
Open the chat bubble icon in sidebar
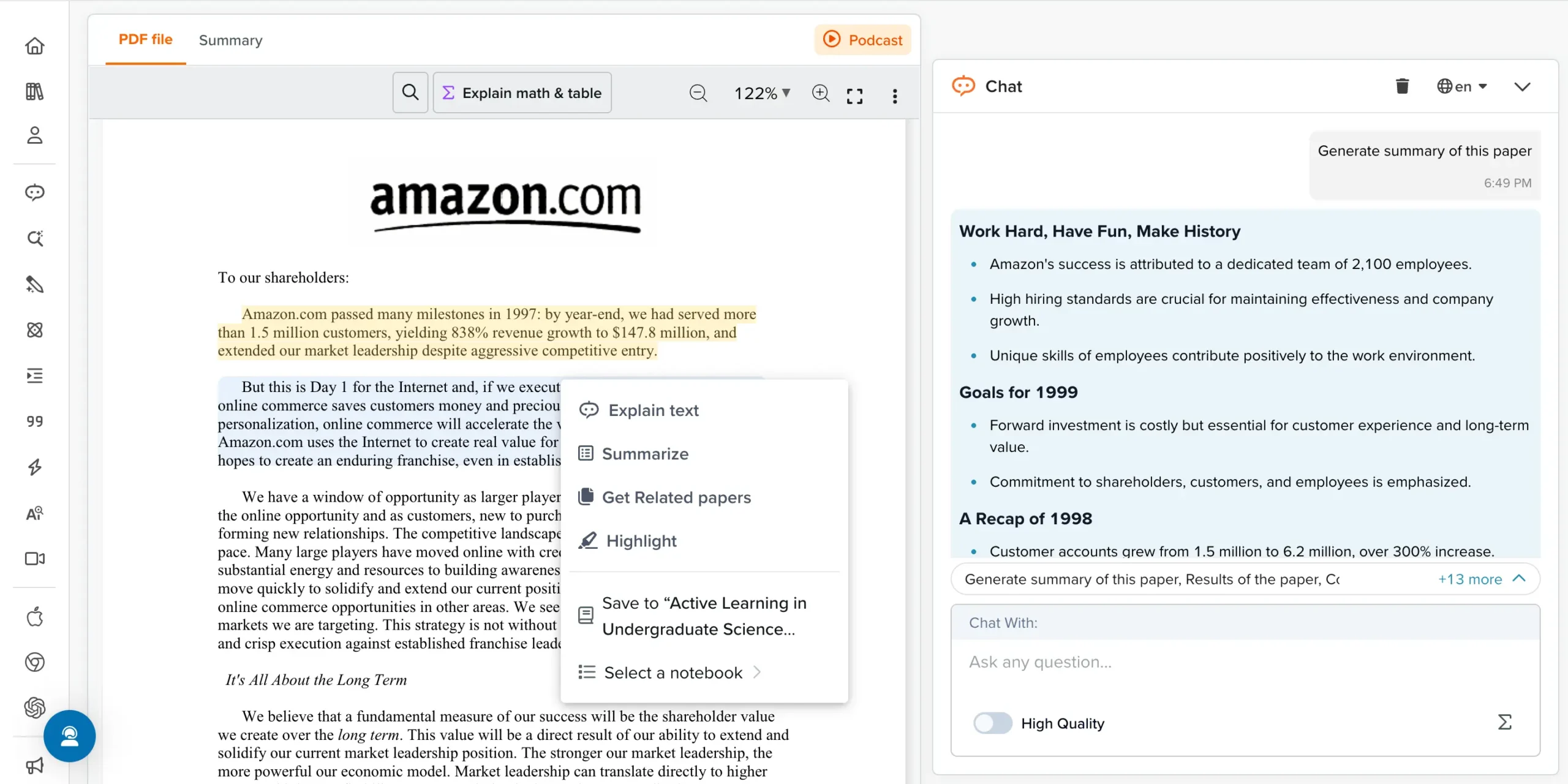34,193
